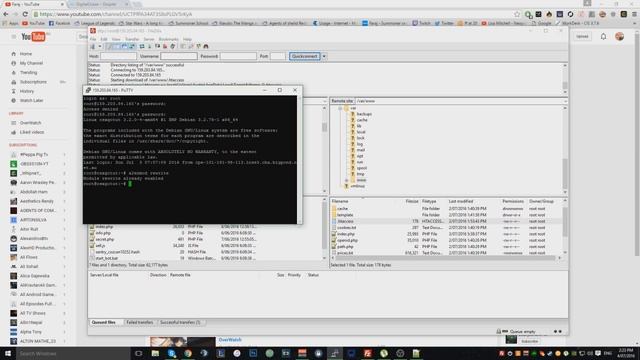The width and height of the screenshot is (640, 360).
Task: Toggle remote directory tree display in FileZilla
Action: coord(124,46)
